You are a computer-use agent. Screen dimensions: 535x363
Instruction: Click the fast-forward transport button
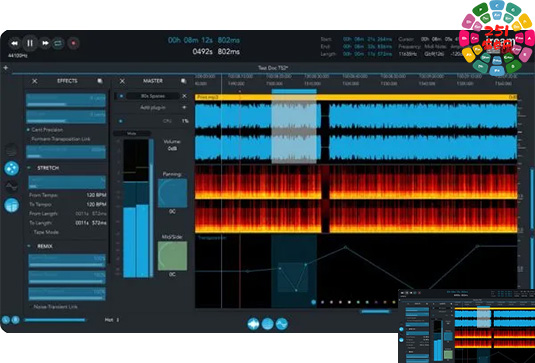coord(45,43)
